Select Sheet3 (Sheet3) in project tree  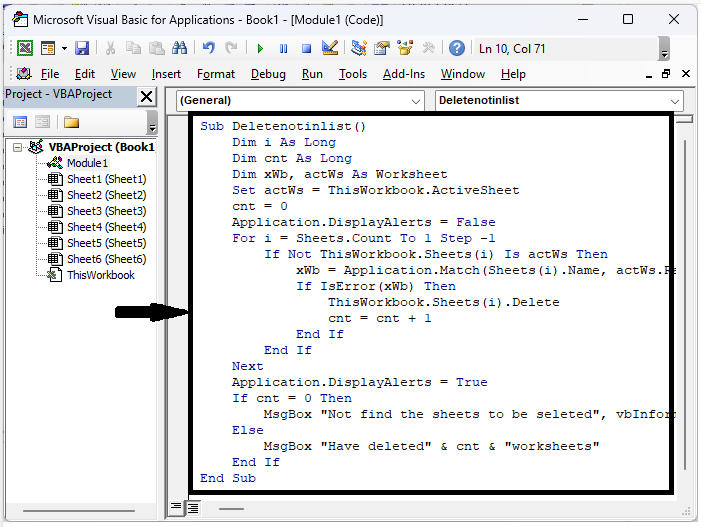pos(106,211)
